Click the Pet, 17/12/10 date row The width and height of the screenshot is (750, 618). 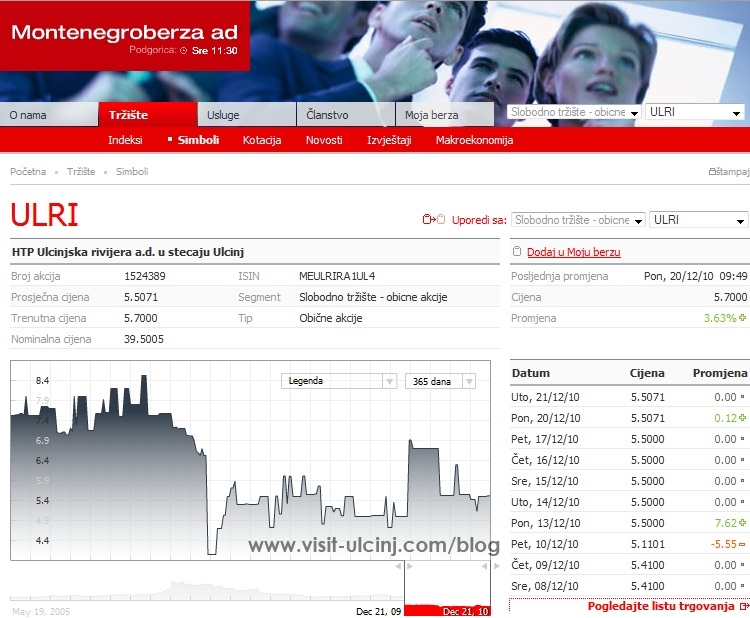pyautogui.click(x=629, y=439)
